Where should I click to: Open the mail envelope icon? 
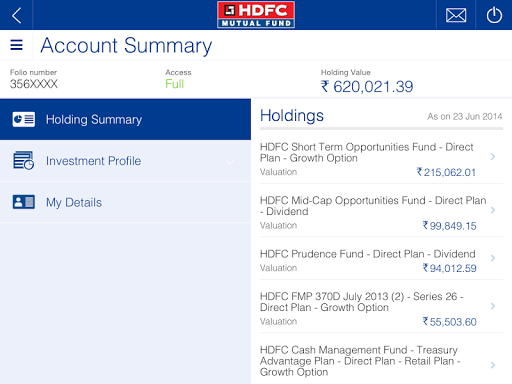coord(456,15)
